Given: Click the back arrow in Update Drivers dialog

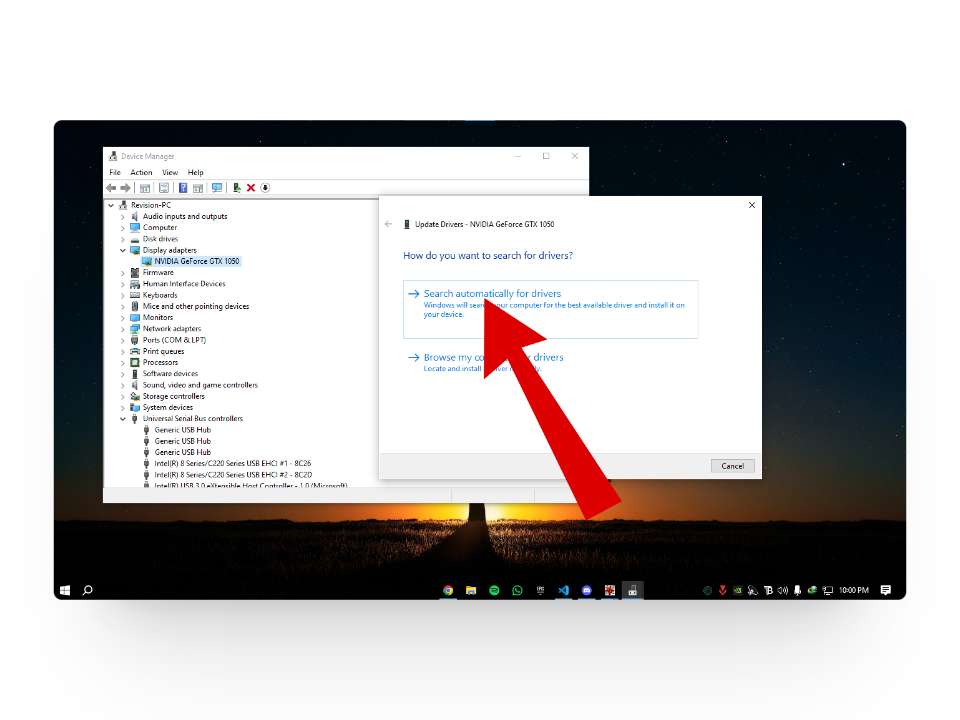Looking at the screenshot, I should (388, 224).
